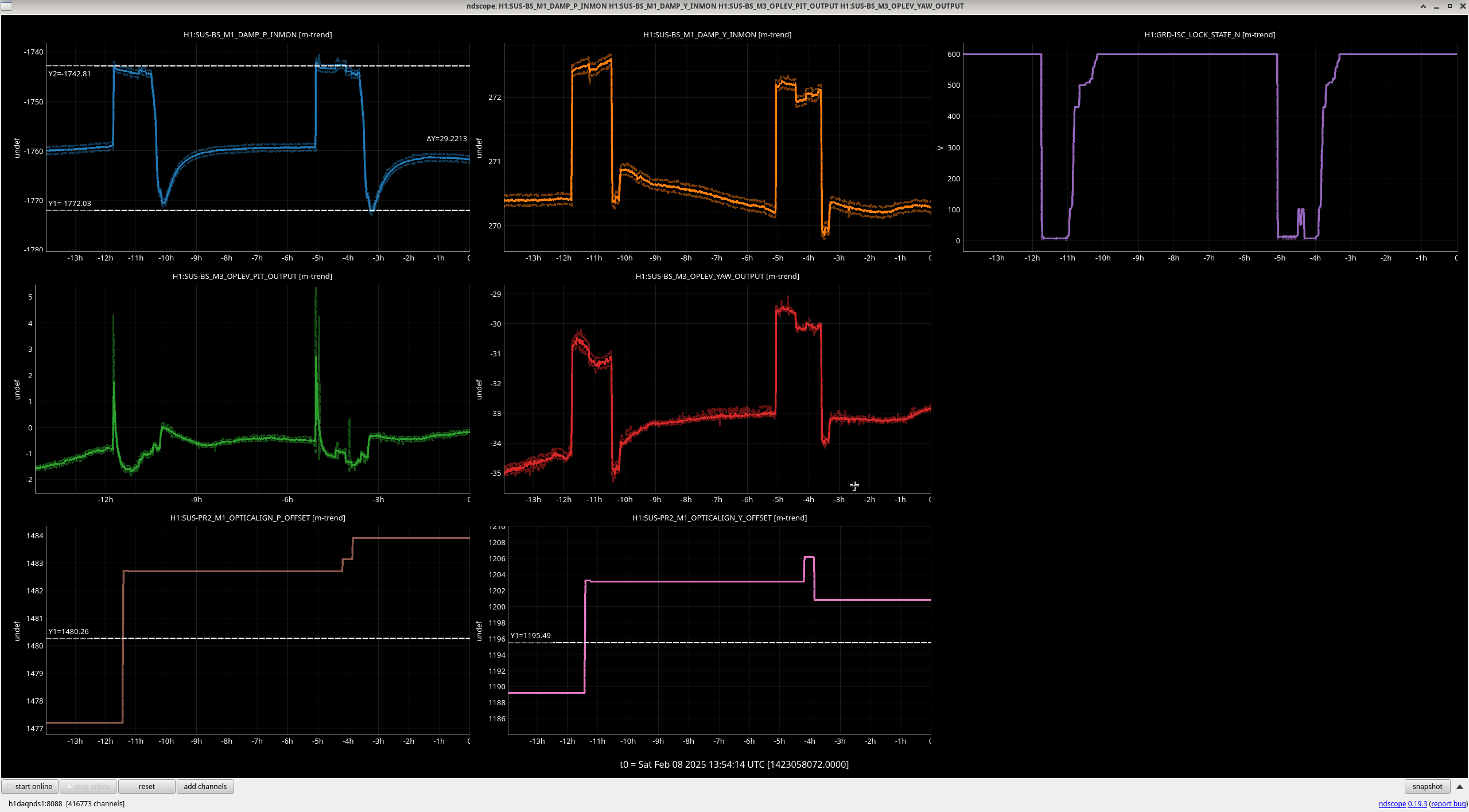Open the ndscope project link
Image resolution: width=1469 pixels, height=812 pixels.
[1392, 803]
